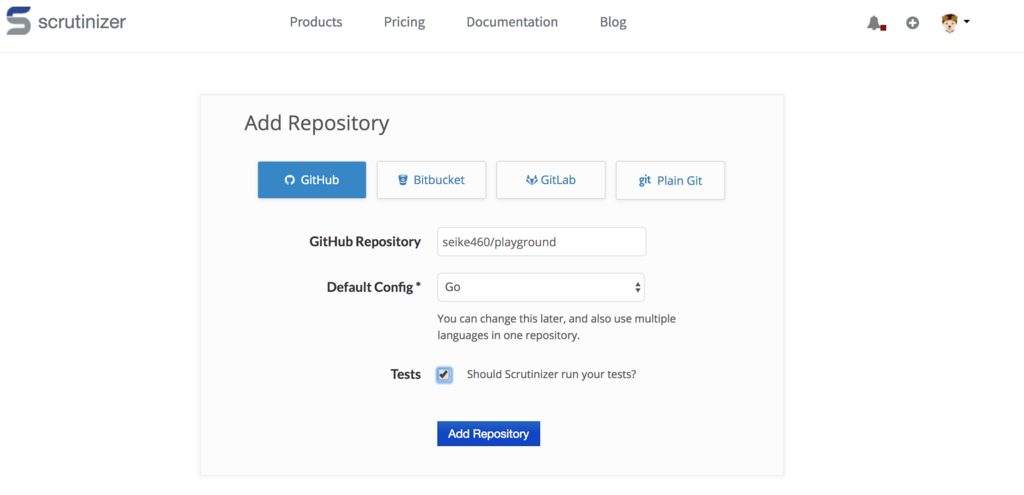This screenshot has width=1024, height=495.
Task: Click the "GitHub Repository" field label
Action: [x=365, y=242]
